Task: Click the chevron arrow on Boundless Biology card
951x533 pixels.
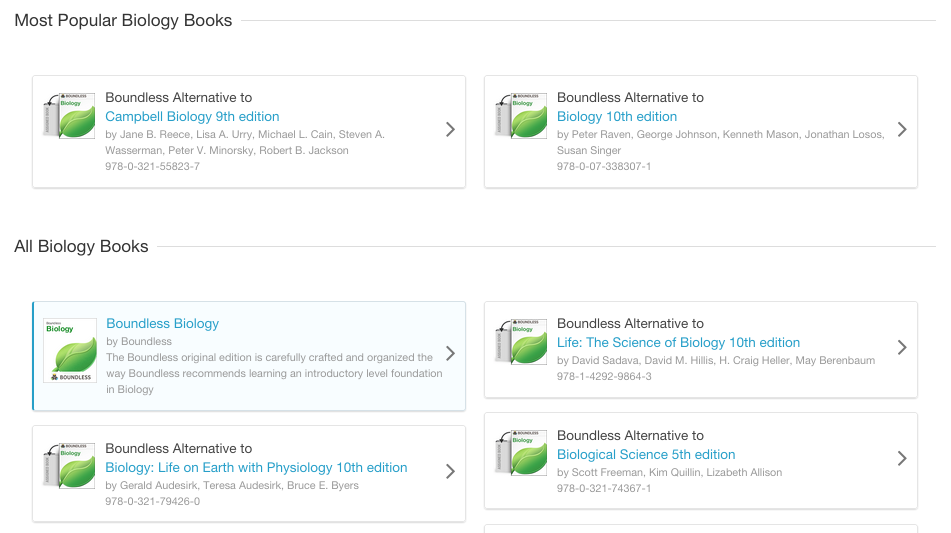Action: [450, 354]
